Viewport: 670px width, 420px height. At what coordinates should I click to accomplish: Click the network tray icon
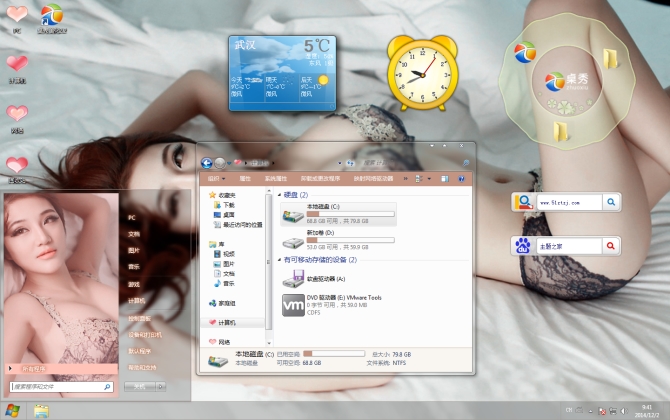click(613, 411)
